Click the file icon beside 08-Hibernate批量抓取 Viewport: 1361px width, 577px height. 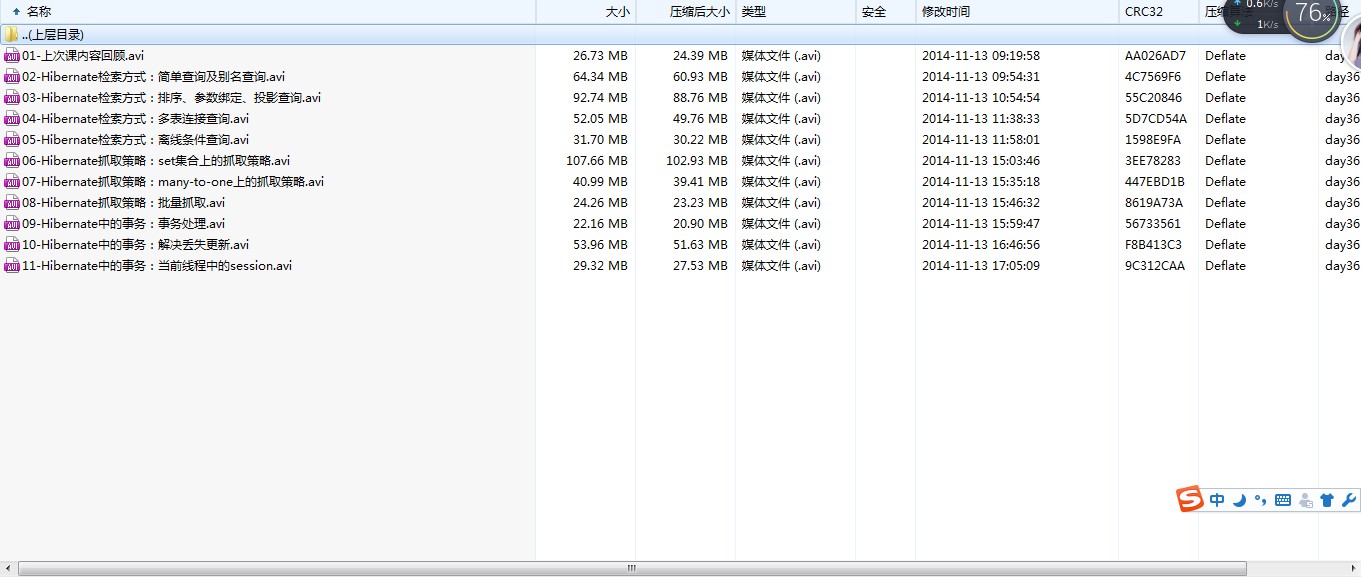pyautogui.click(x=12, y=203)
